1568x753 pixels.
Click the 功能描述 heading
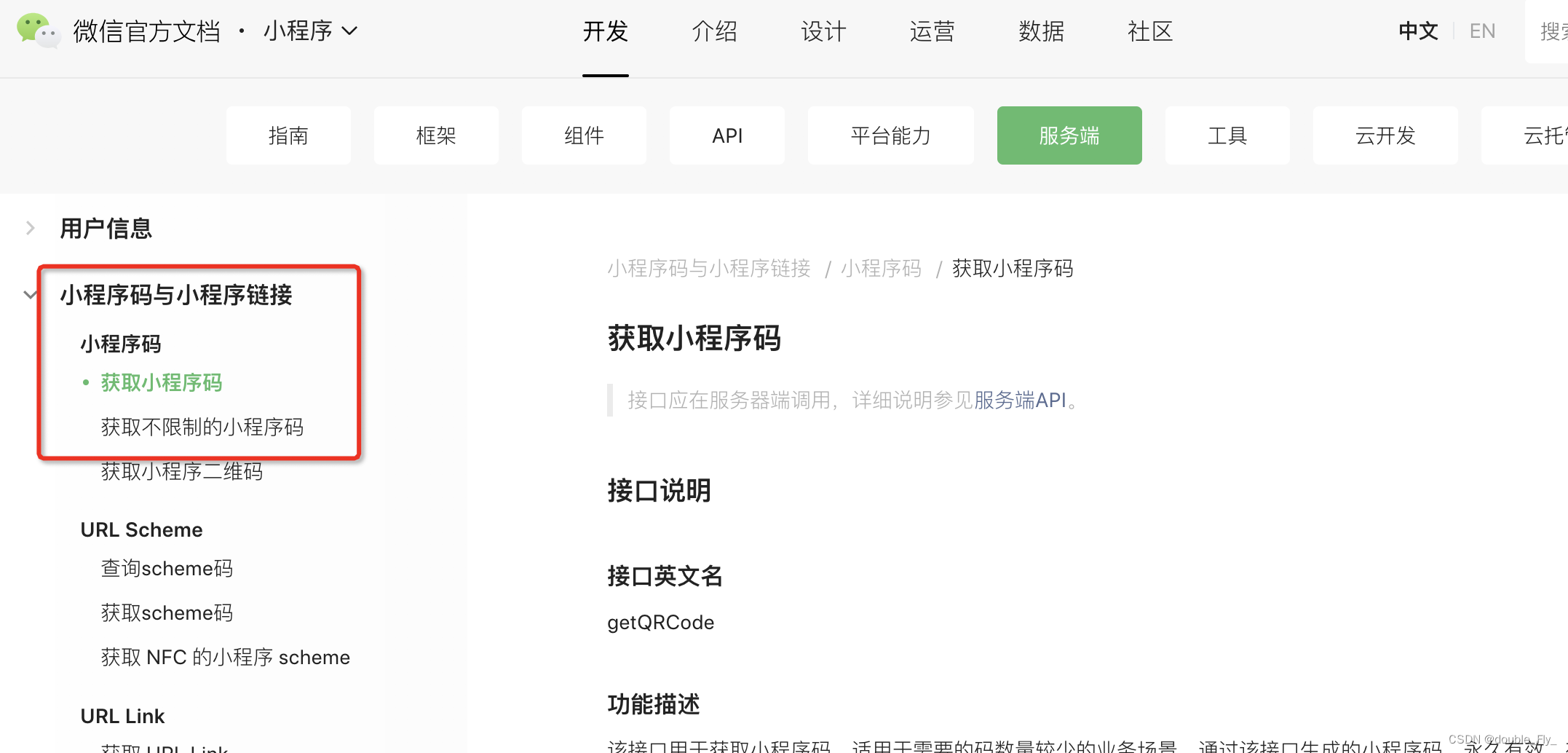tap(654, 705)
